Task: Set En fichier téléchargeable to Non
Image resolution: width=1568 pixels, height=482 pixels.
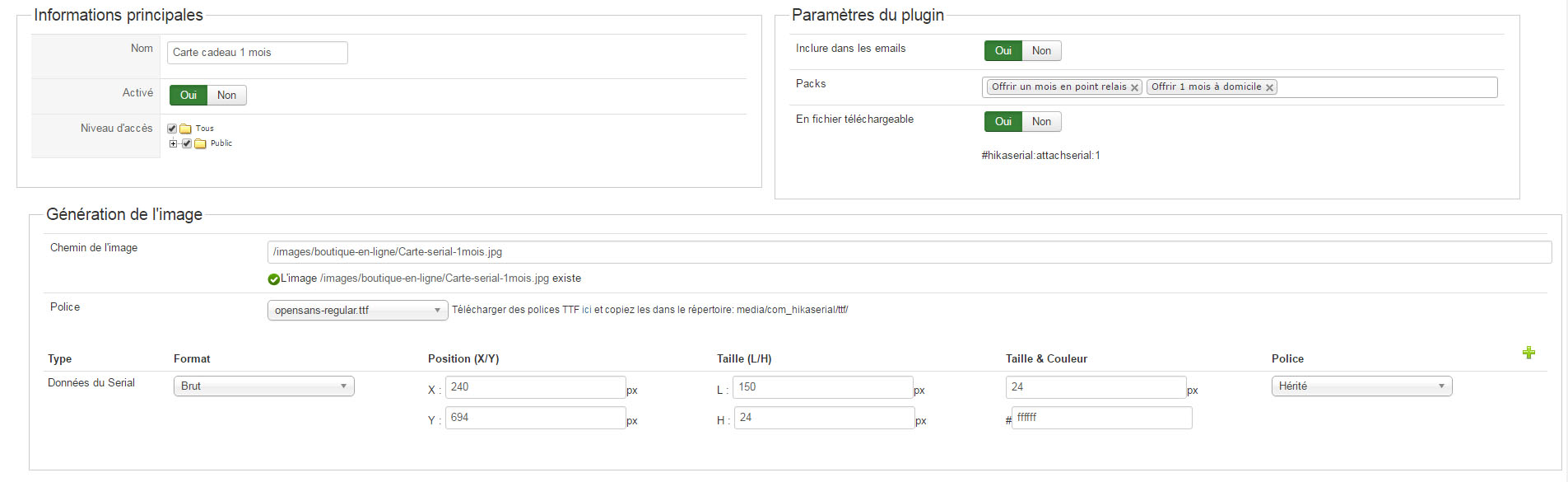Action: (1041, 122)
